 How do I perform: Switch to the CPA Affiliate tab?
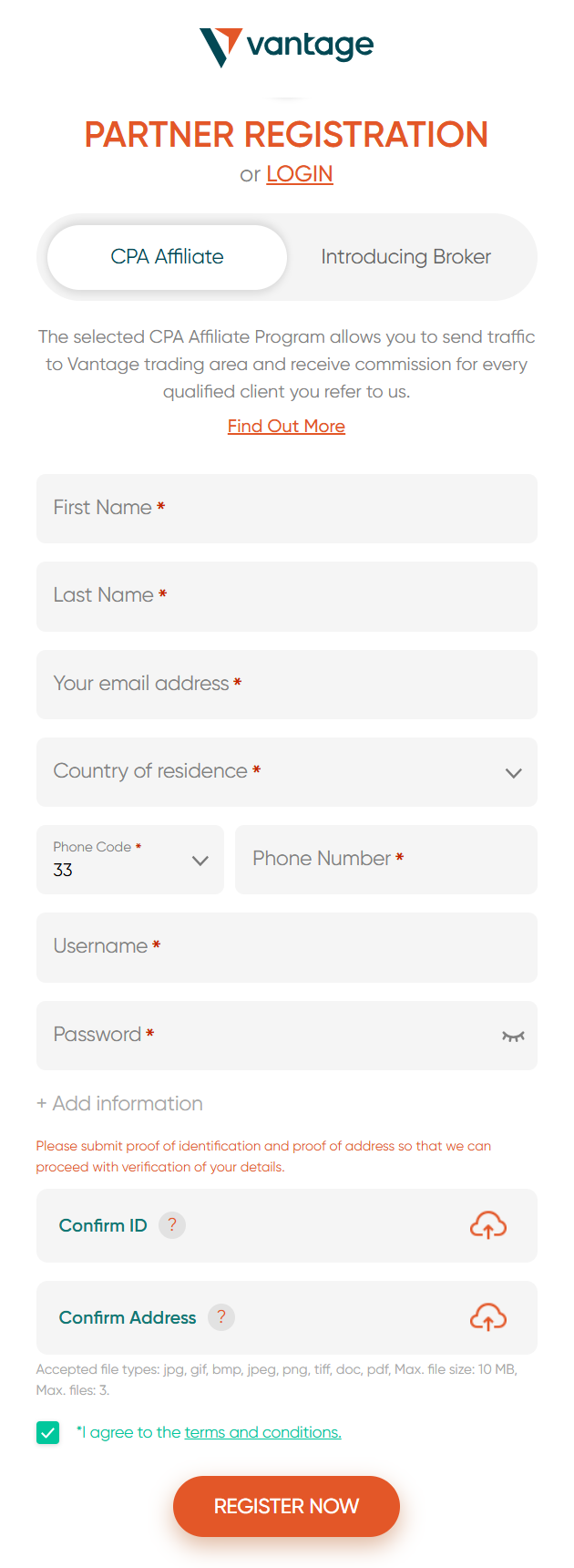[x=168, y=257]
